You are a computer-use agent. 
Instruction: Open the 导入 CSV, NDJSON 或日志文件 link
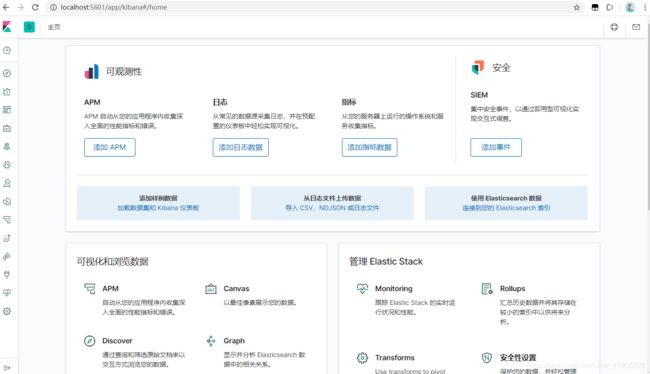[x=332, y=208]
